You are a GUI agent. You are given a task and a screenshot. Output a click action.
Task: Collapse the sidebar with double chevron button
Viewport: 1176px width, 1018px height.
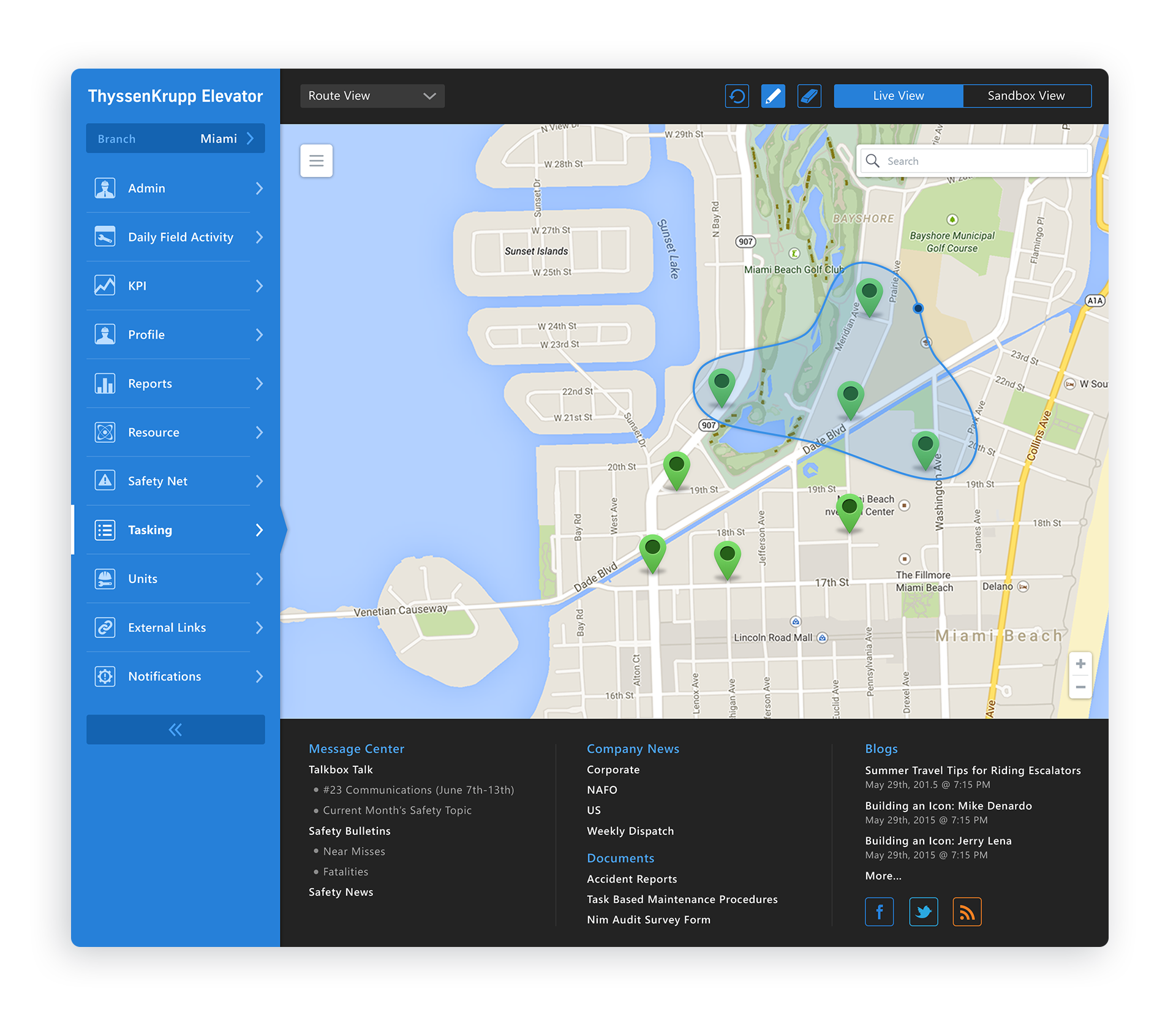pos(176,730)
